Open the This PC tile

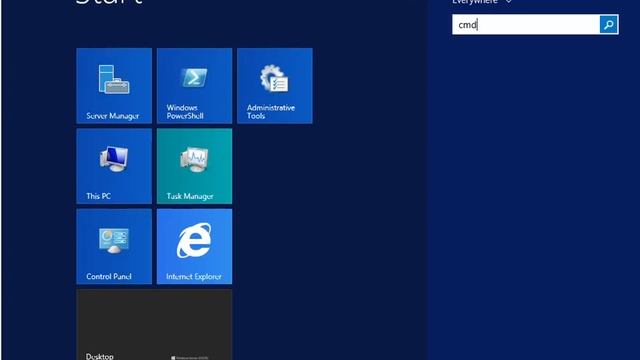pyautogui.click(x=114, y=166)
